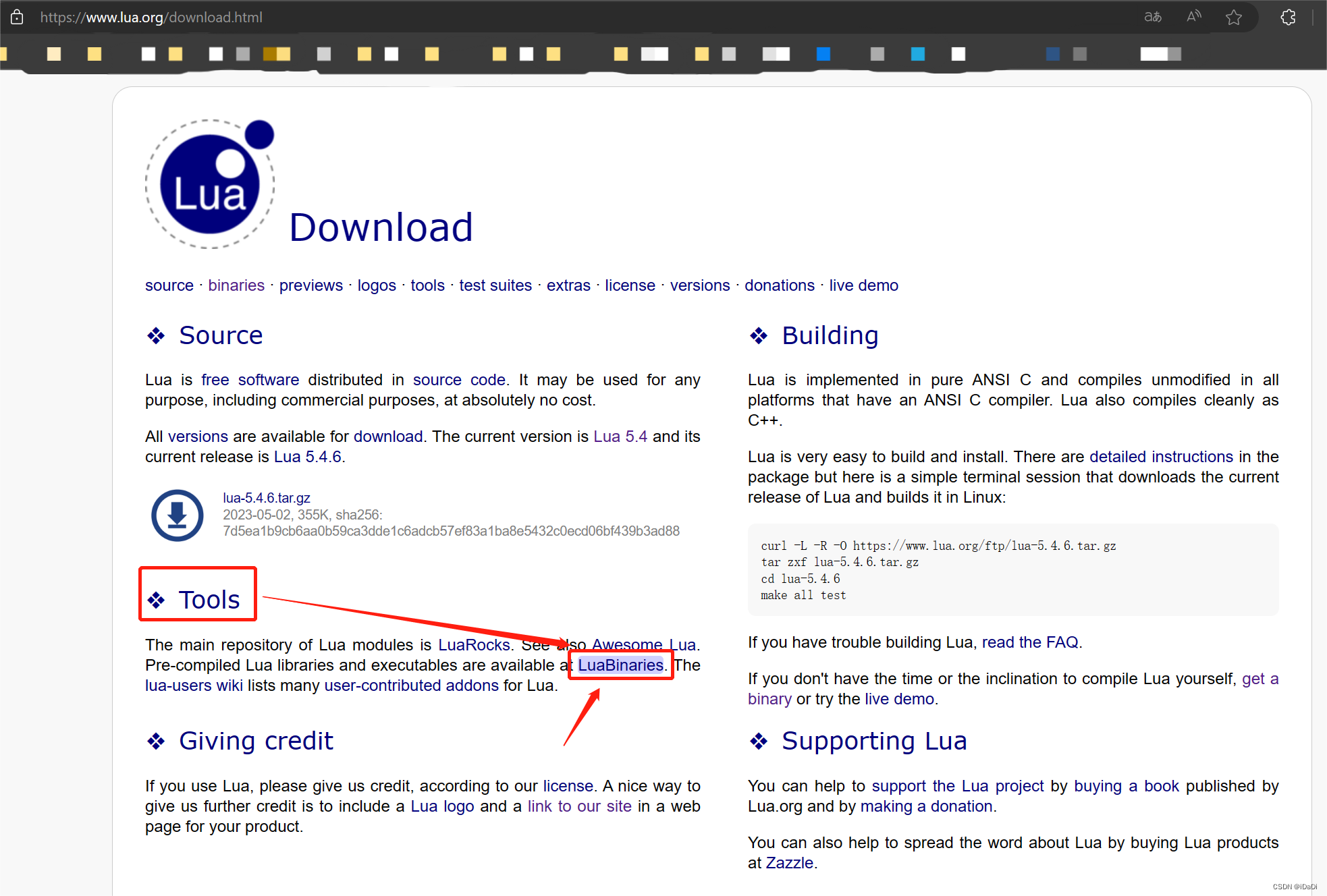Open the read the FAQ link

pyautogui.click(x=1029, y=642)
